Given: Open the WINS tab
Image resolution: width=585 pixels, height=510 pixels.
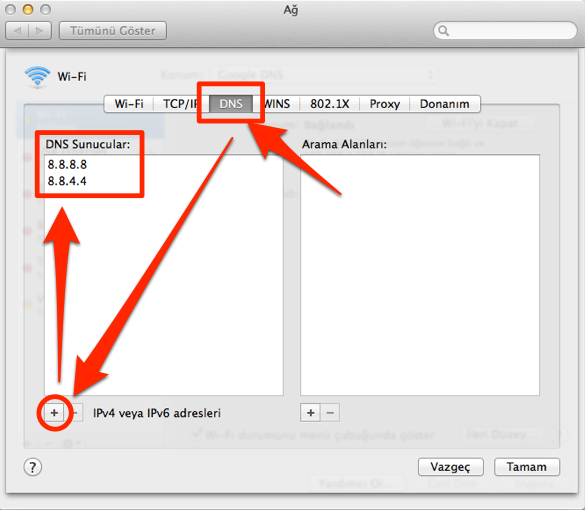Looking at the screenshot, I should pos(277,104).
